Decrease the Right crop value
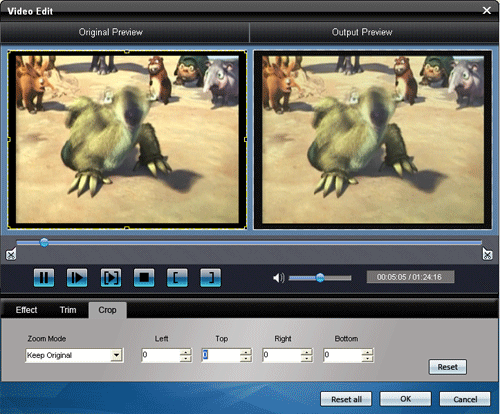The height and width of the screenshot is (414, 500). click(x=307, y=359)
